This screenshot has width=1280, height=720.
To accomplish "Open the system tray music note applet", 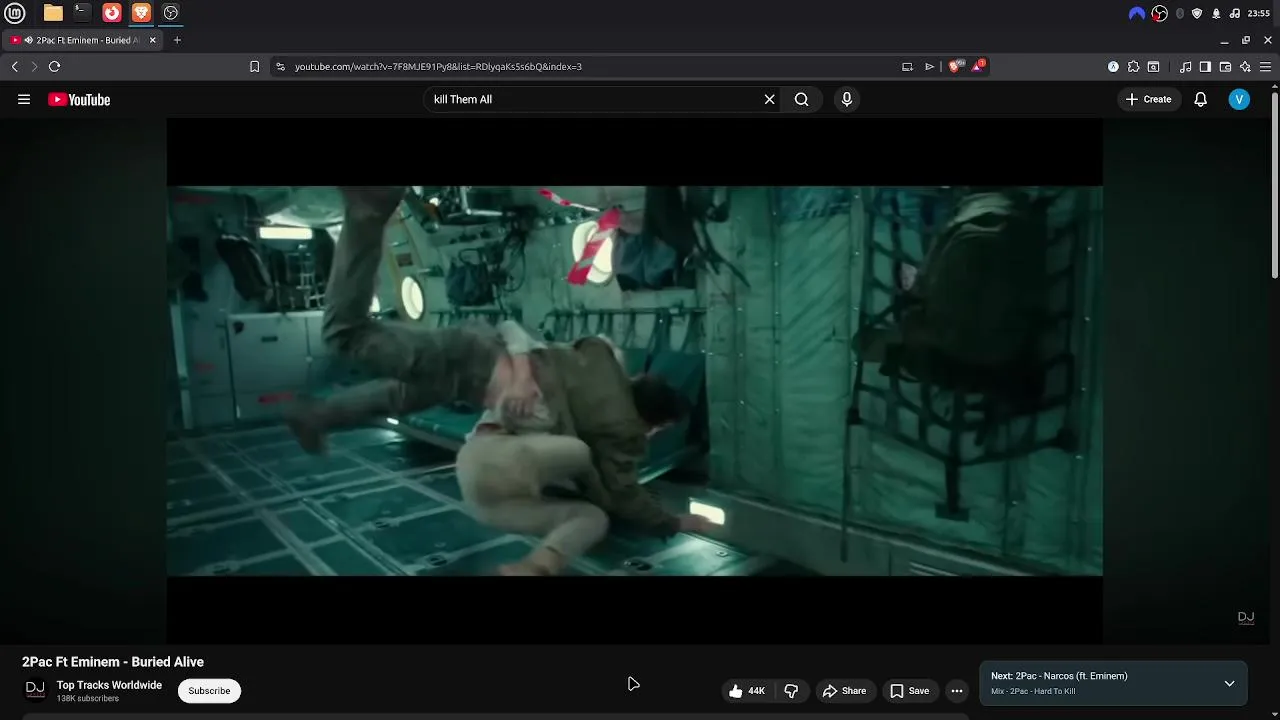I will click(1235, 13).
